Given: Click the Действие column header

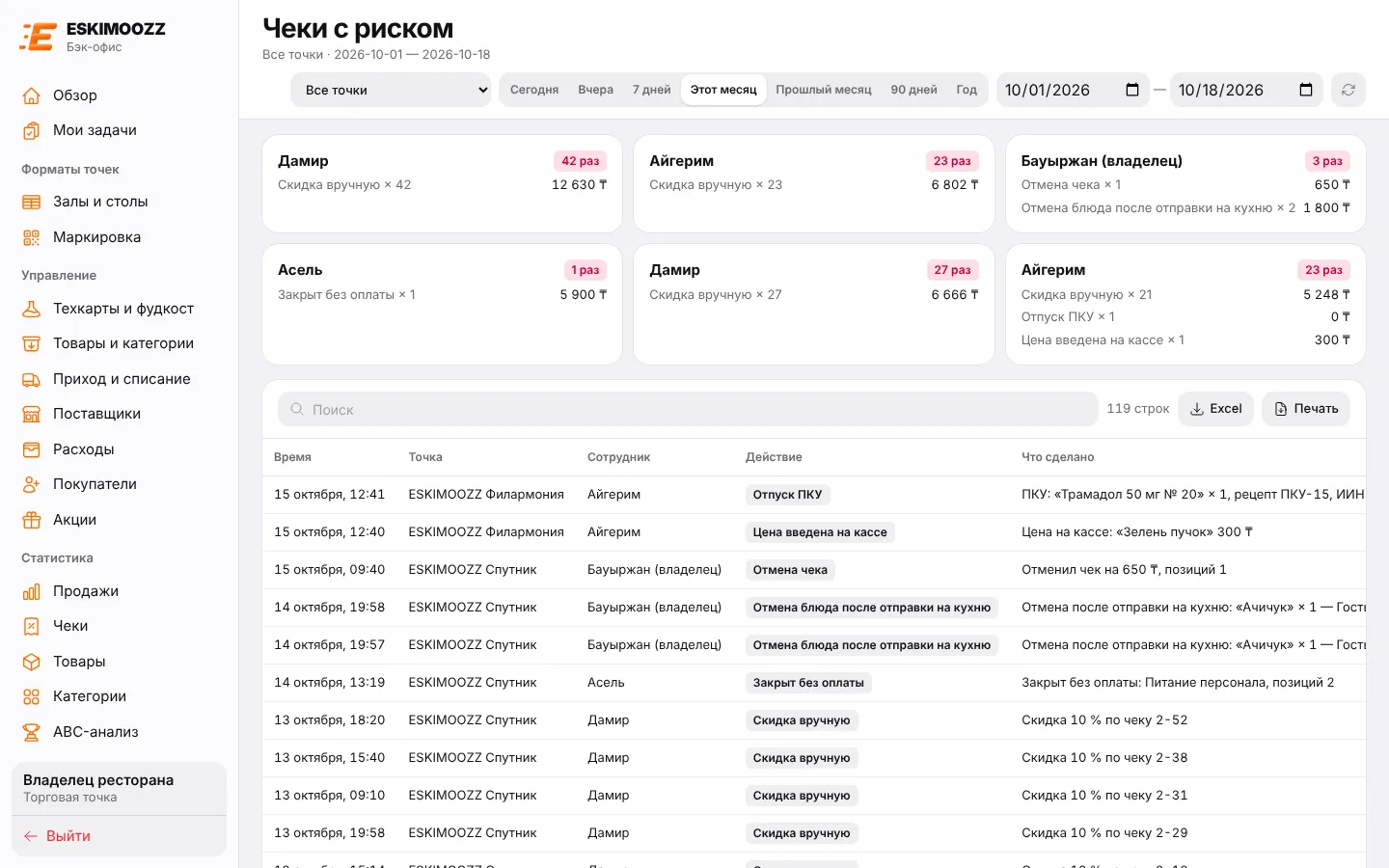Looking at the screenshot, I should point(774,457).
